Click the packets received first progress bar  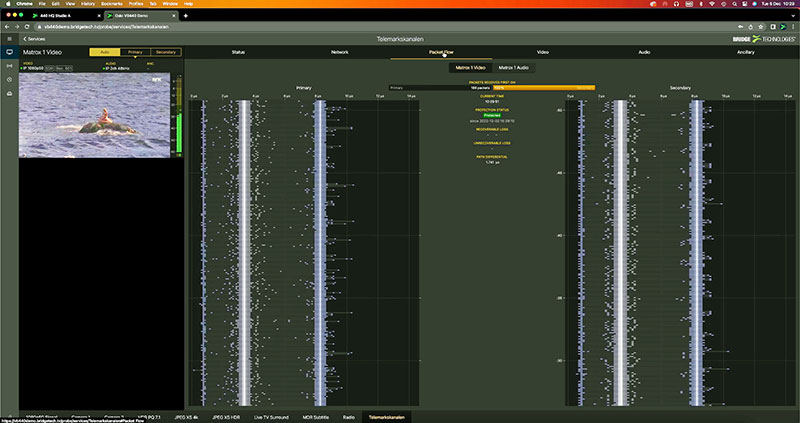pos(492,88)
